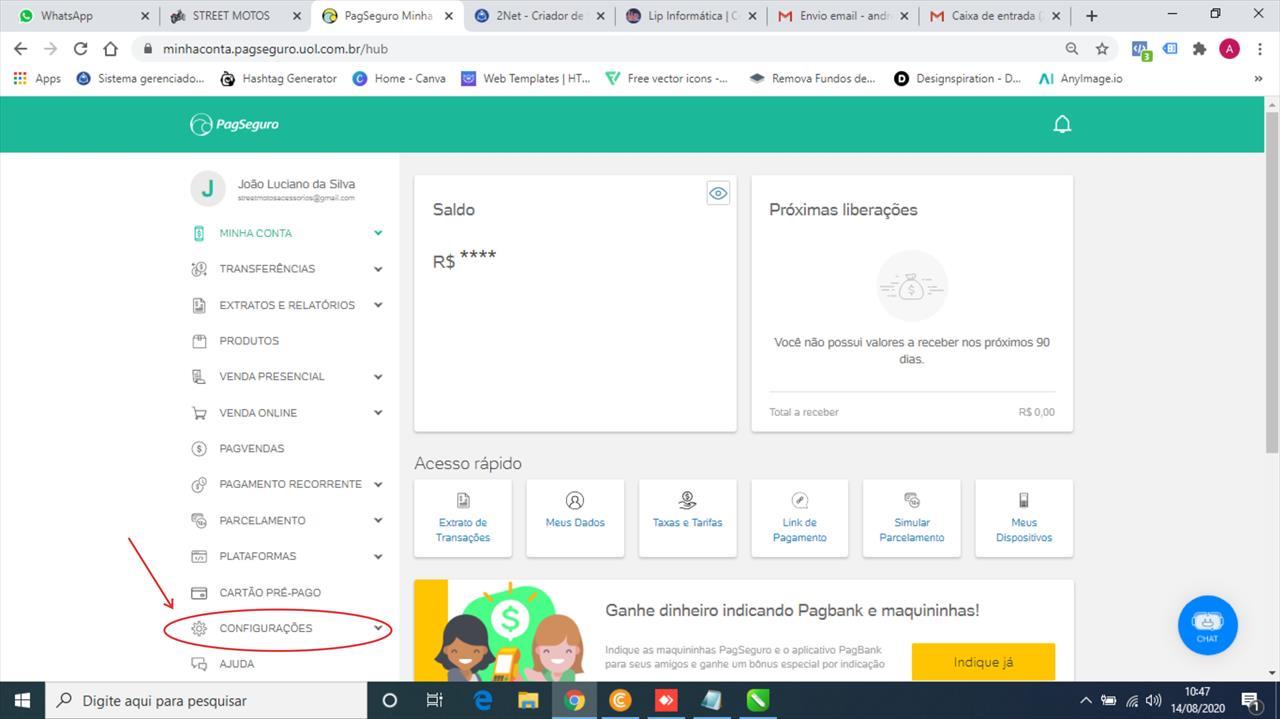This screenshot has height=719, width=1280.
Task: Switch to the STREET MOTOS tab
Action: [x=234, y=16]
